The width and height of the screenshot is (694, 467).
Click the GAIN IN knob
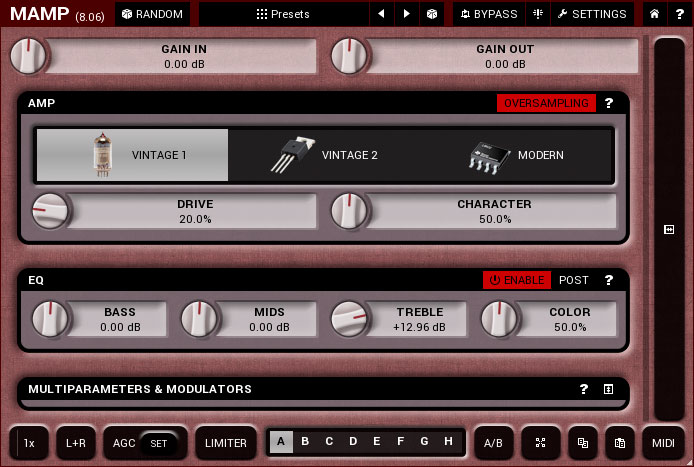pyautogui.click(x=28, y=56)
